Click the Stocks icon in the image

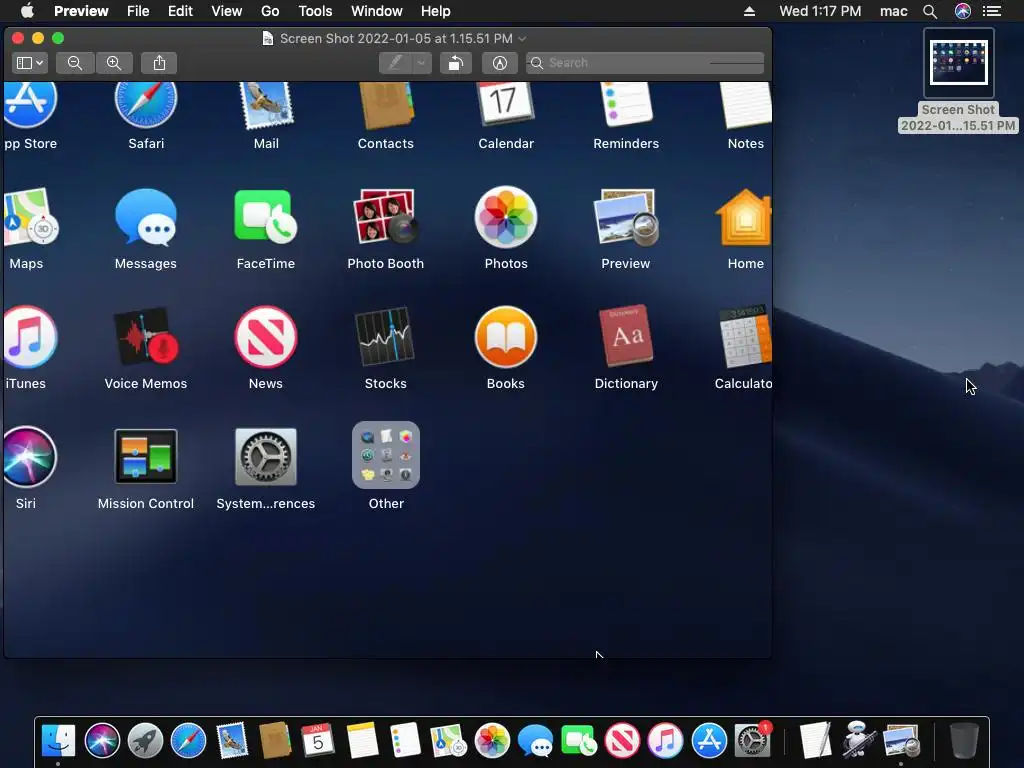[385, 337]
